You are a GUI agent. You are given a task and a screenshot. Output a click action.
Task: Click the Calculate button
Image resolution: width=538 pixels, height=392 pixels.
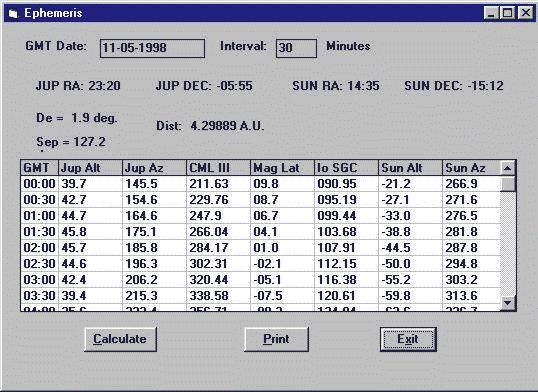[120, 339]
